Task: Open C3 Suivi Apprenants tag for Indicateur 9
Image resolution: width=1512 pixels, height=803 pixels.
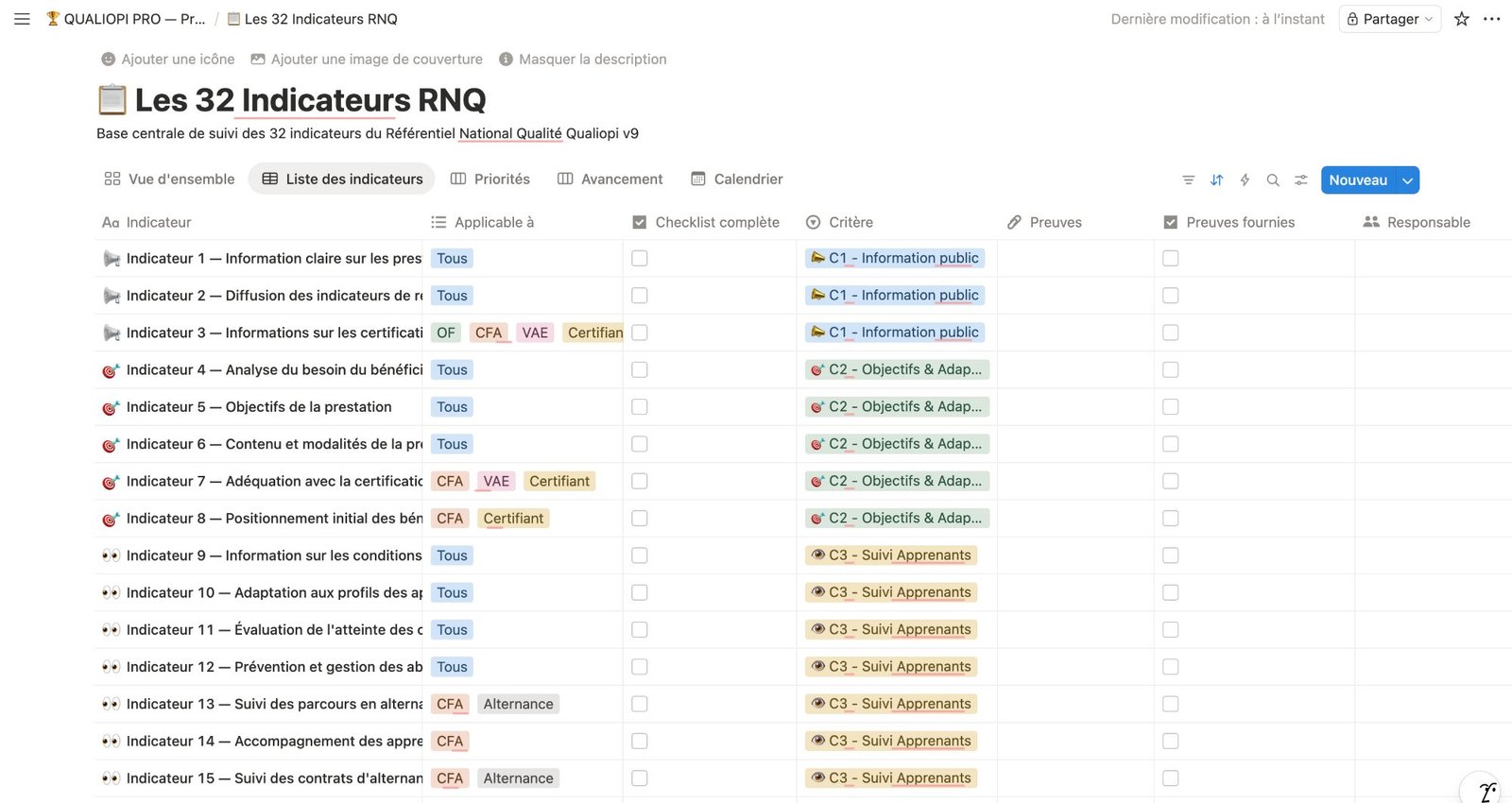Action: pyautogui.click(x=891, y=555)
